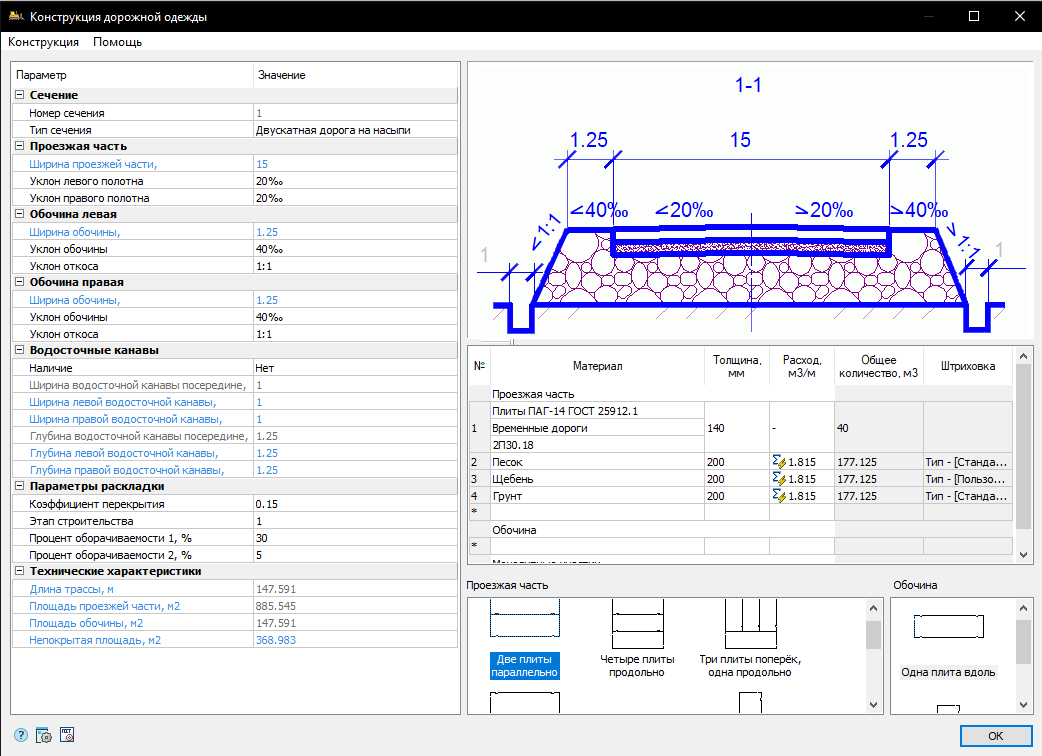1042x756 pixels.
Task: Collapse the Водосточные канавы group
Action: pos(19,350)
